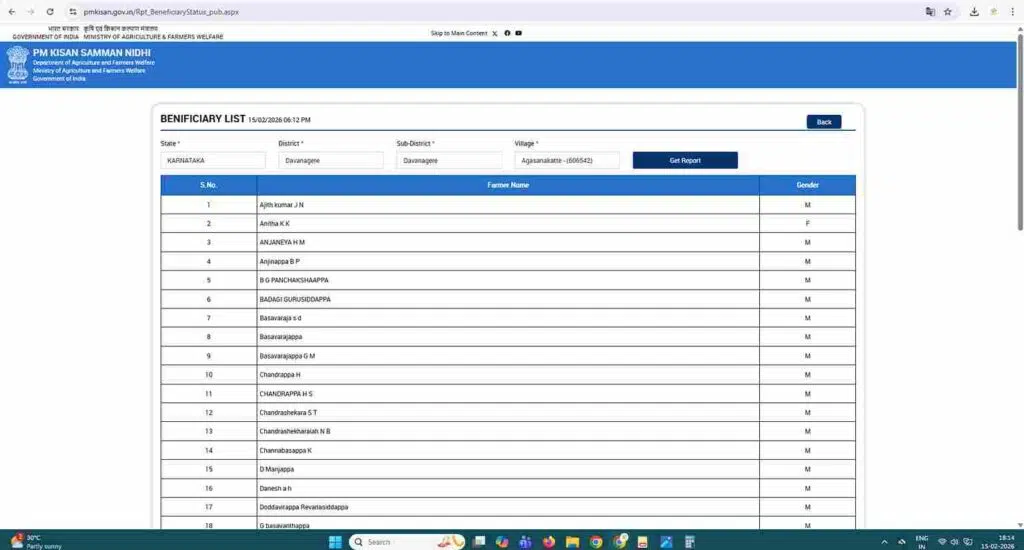Show hidden system tray icons
The height and width of the screenshot is (550, 1024).
click(x=884, y=542)
